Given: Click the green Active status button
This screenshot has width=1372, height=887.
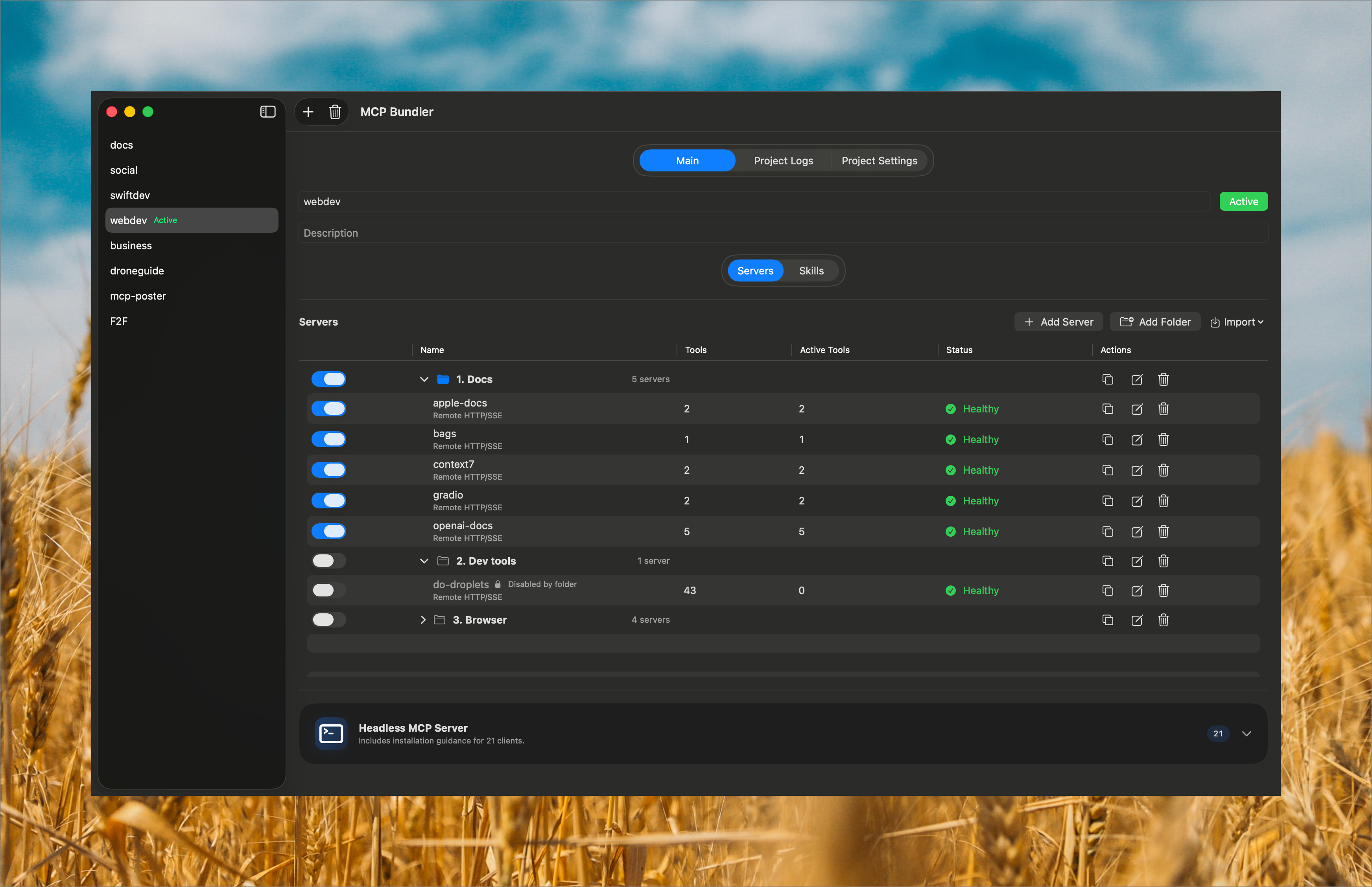Looking at the screenshot, I should pyautogui.click(x=1243, y=202).
